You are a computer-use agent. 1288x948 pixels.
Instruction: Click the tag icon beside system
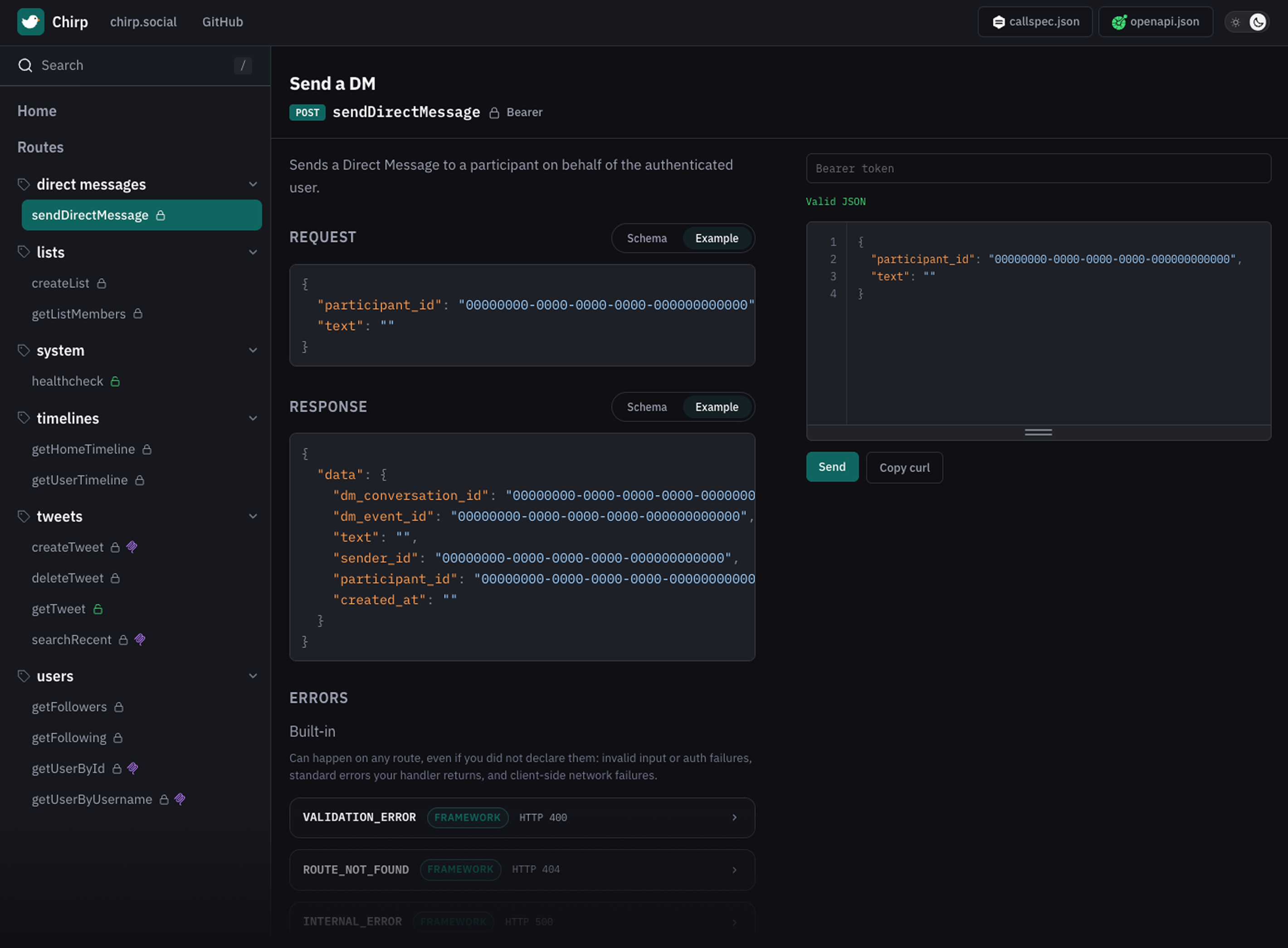24,350
